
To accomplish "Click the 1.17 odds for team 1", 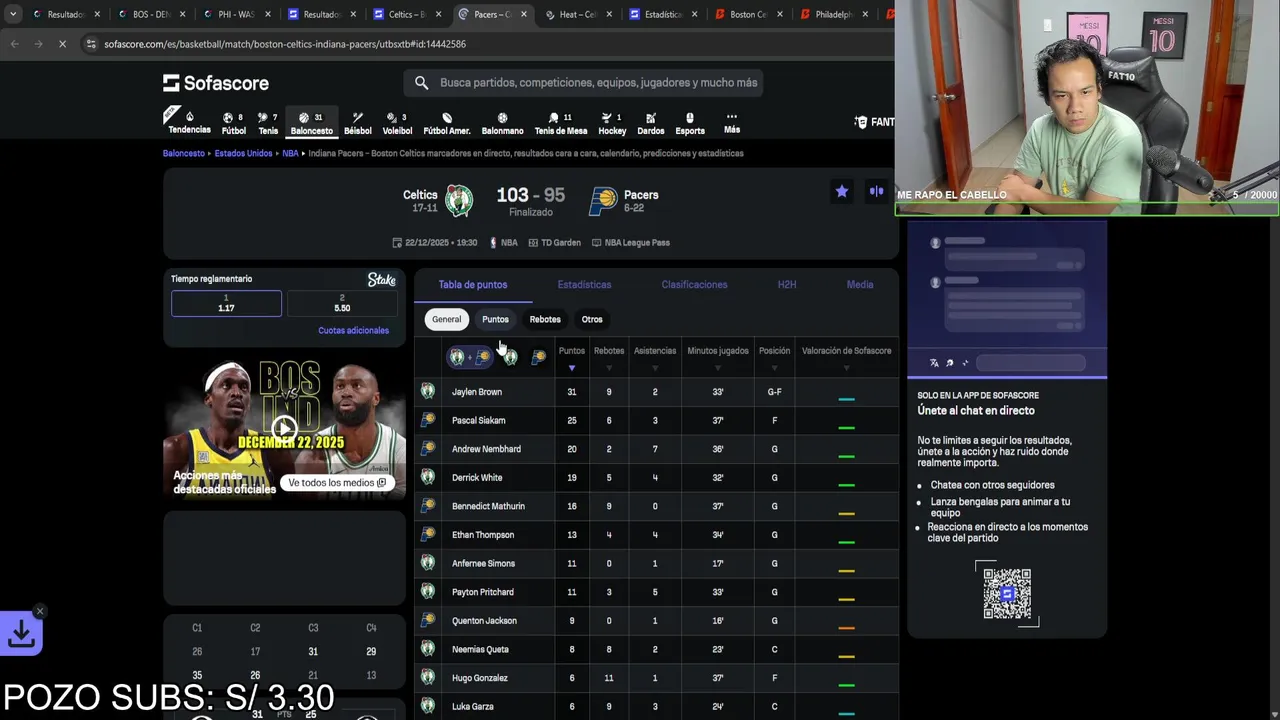I will coord(226,303).
